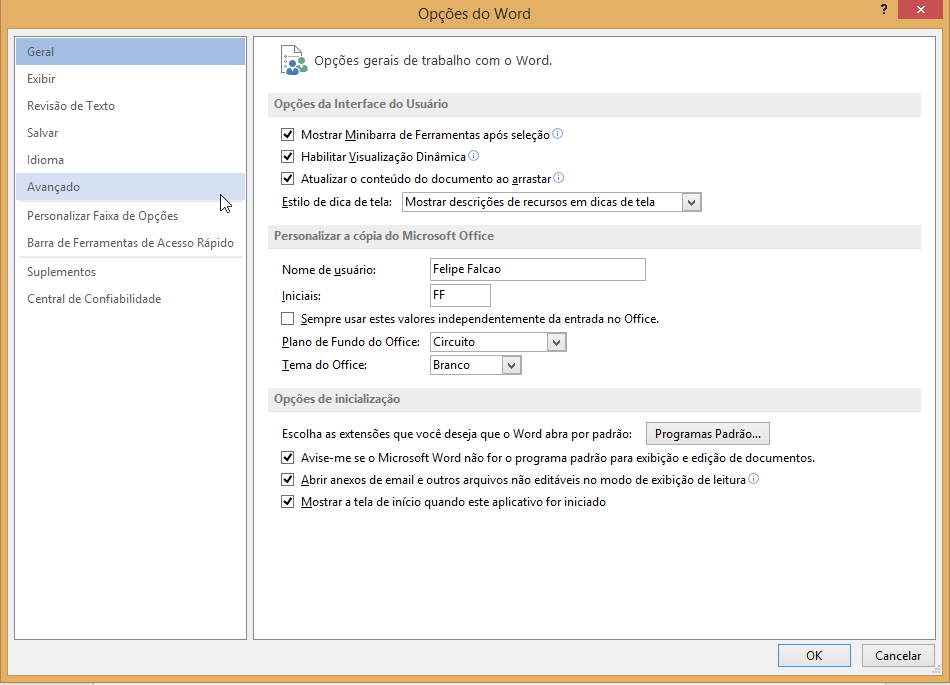The height and width of the screenshot is (685, 950).
Task: Click the Opções da Interface do Usuário heading
Action: [x=360, y=104]
